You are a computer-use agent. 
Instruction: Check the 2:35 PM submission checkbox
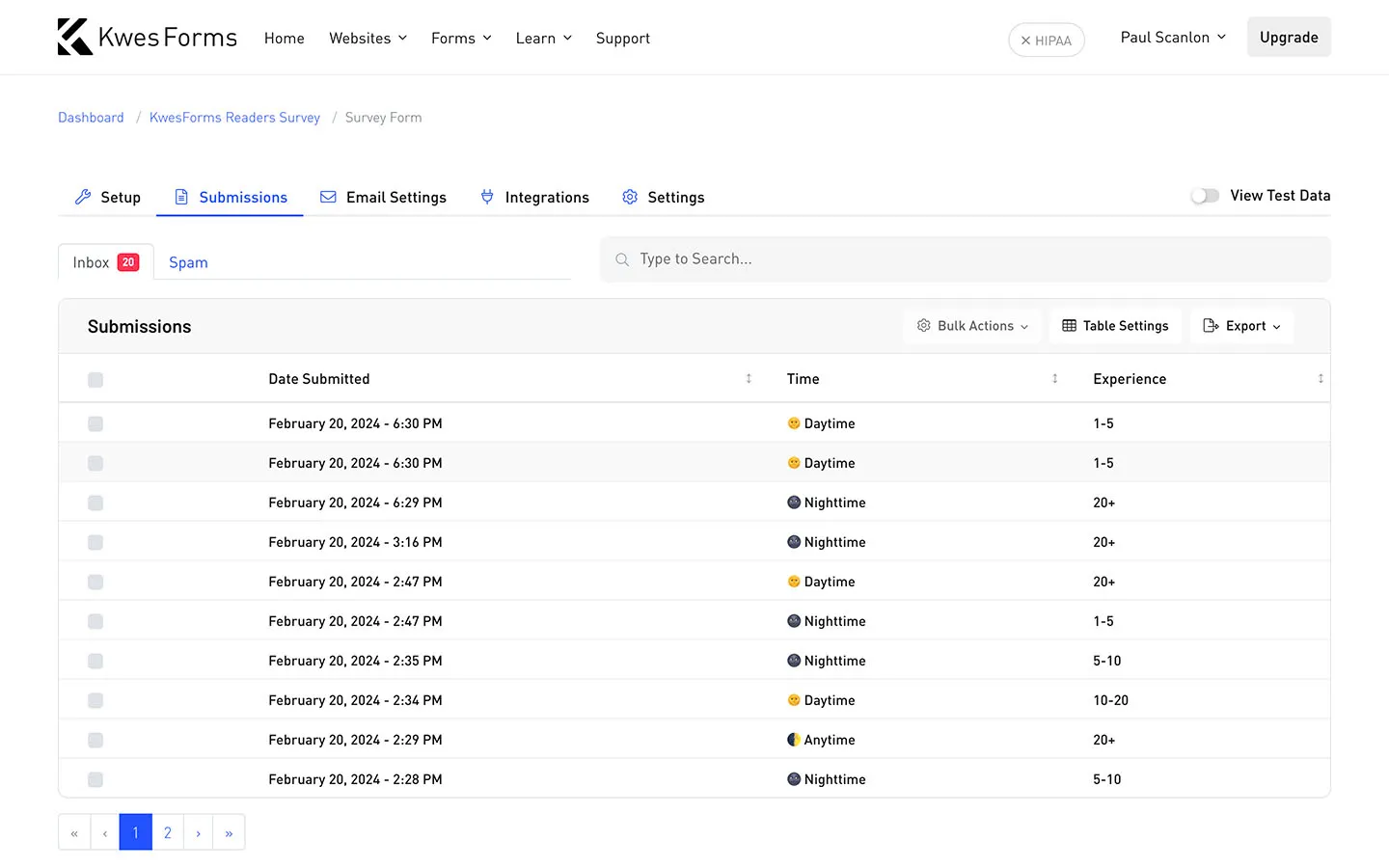point(95,661)
